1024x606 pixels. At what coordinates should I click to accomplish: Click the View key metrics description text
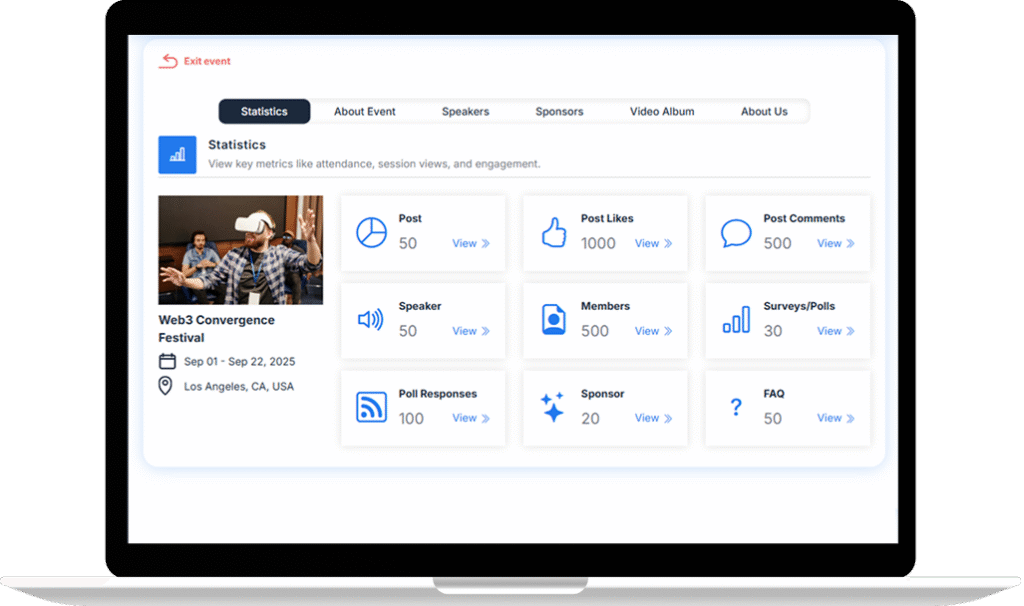pos(374,164)
